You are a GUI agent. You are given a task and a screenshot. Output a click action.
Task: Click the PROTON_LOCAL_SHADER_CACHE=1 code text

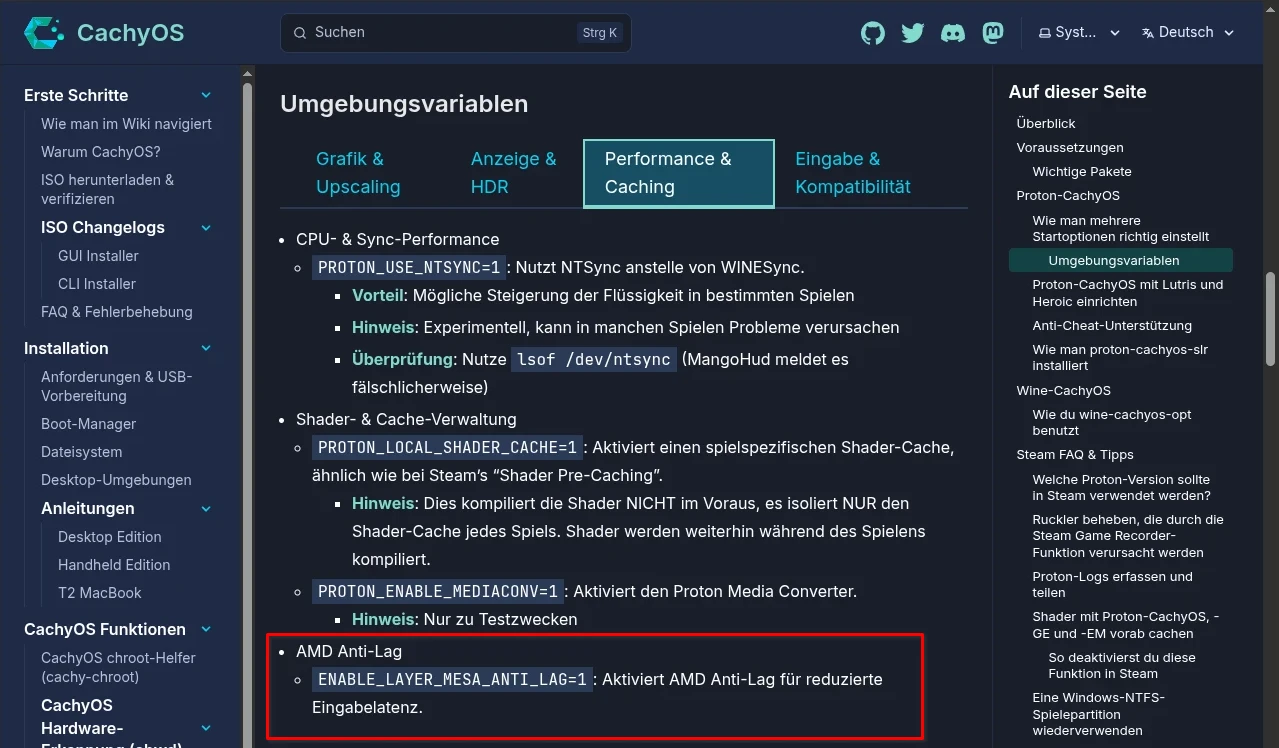(448, 448)
